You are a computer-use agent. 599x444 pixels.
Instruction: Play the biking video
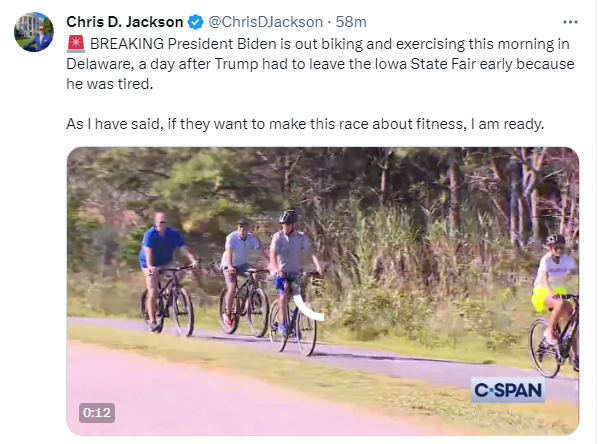(323, 291)
